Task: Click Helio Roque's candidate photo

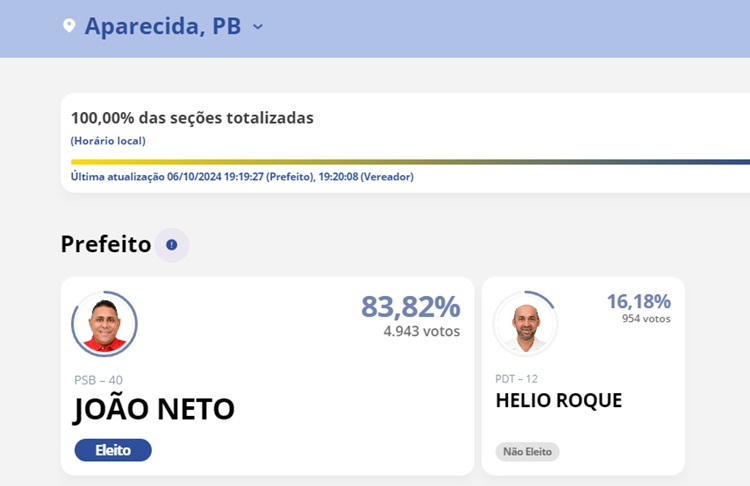Action: (525, 323)
